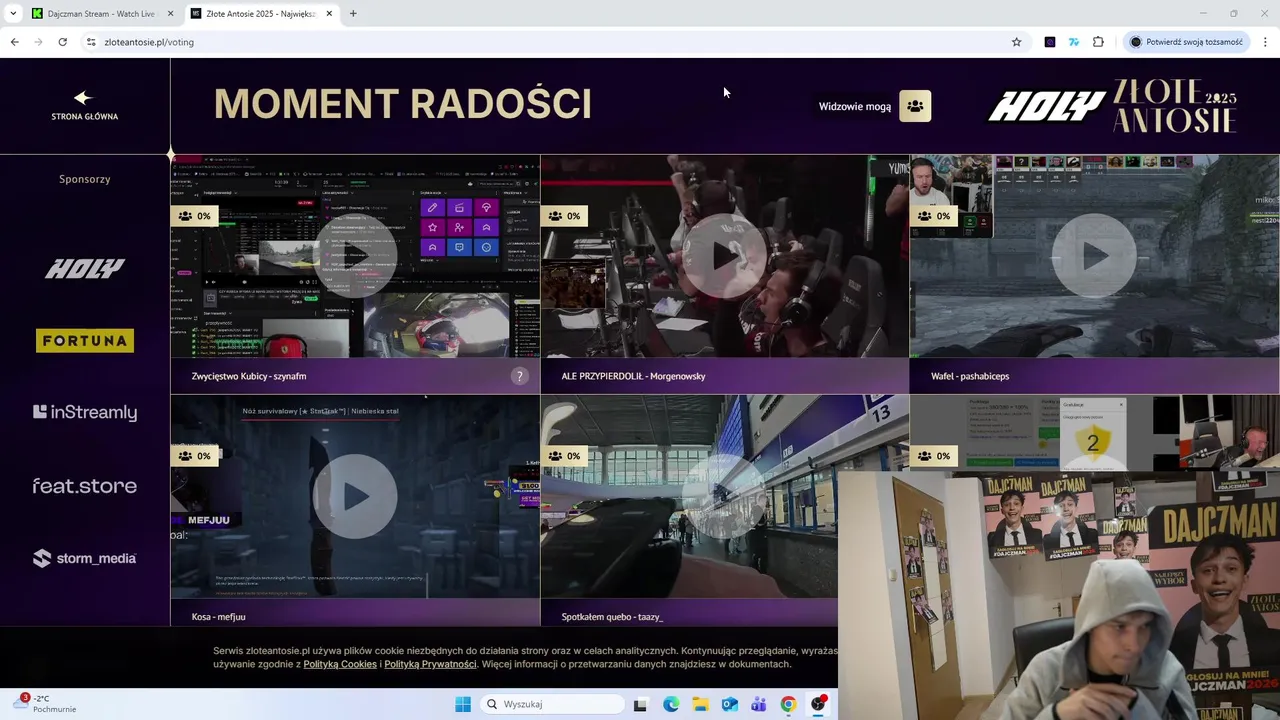Screen dimensions: 1280x720
Task: Click the Wafel - pashabiceps caption
Action: [970, 376]
